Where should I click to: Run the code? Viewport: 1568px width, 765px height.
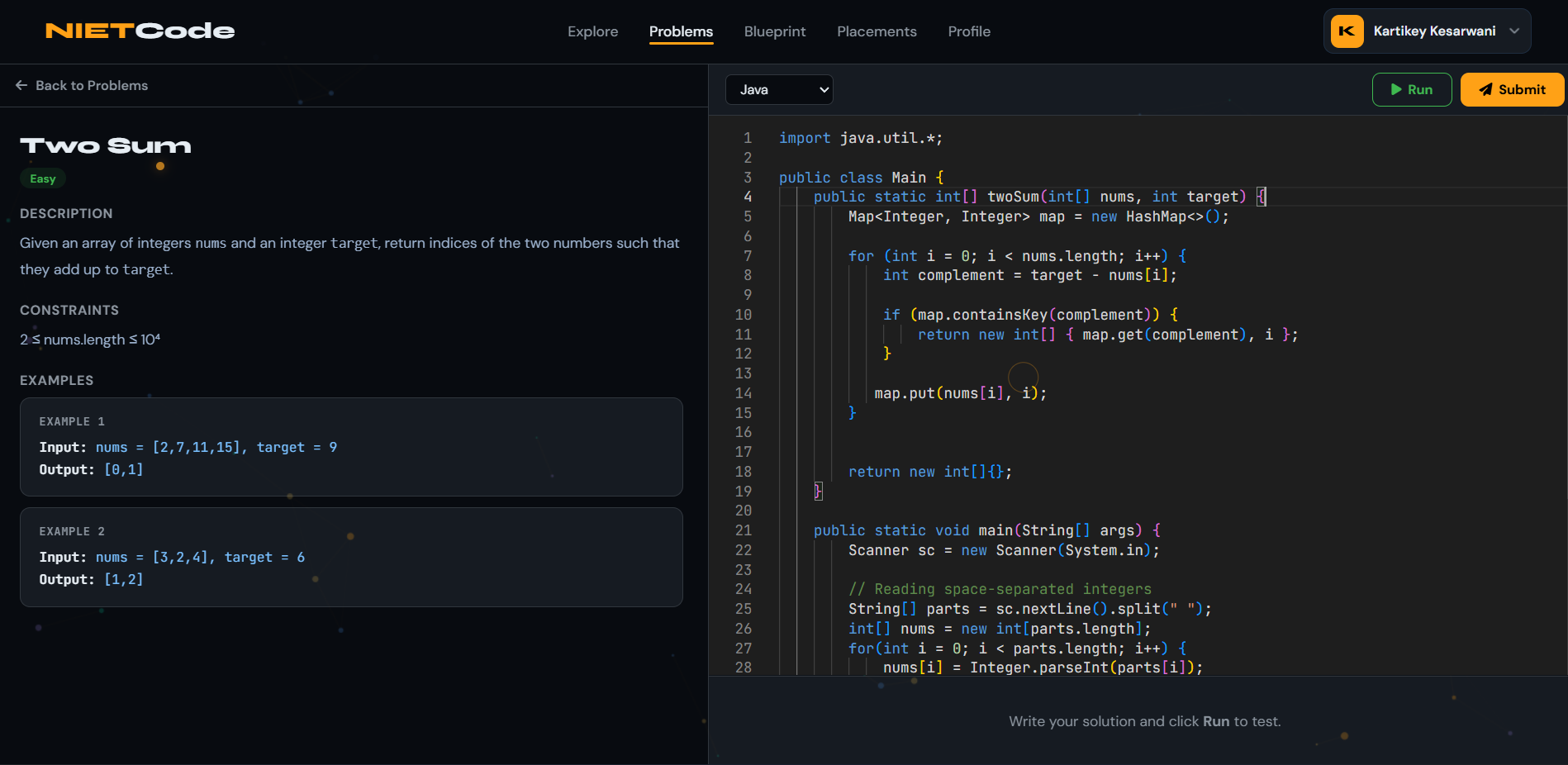click(1412, 89)
